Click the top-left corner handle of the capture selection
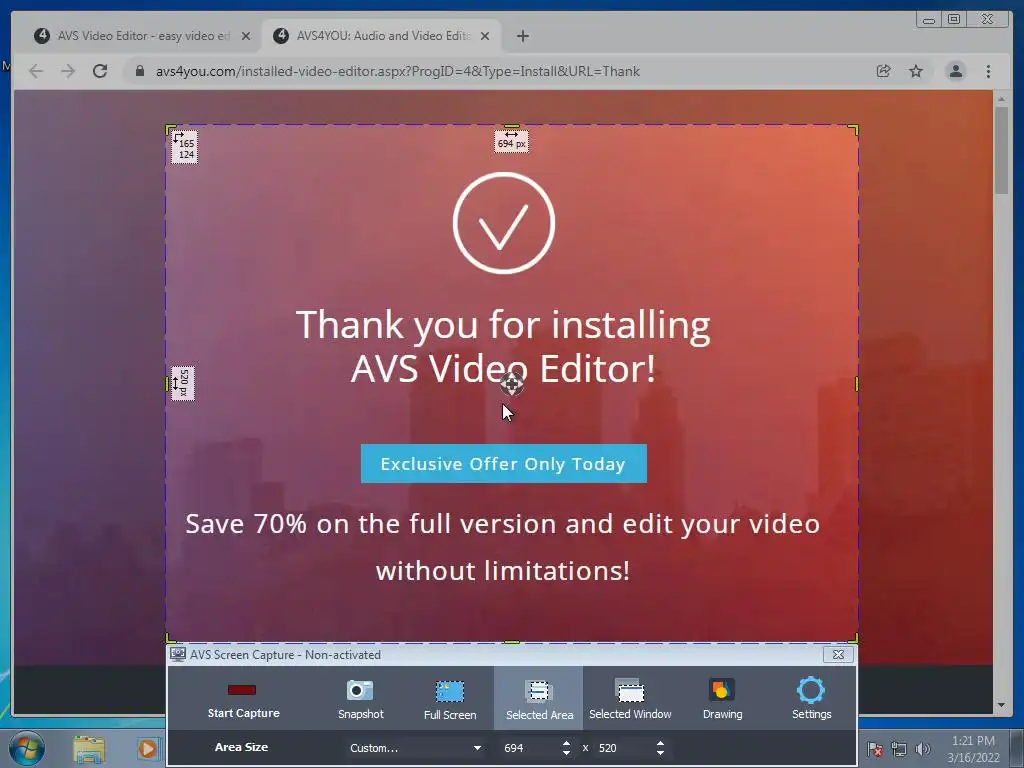 (x=170, y=129)
